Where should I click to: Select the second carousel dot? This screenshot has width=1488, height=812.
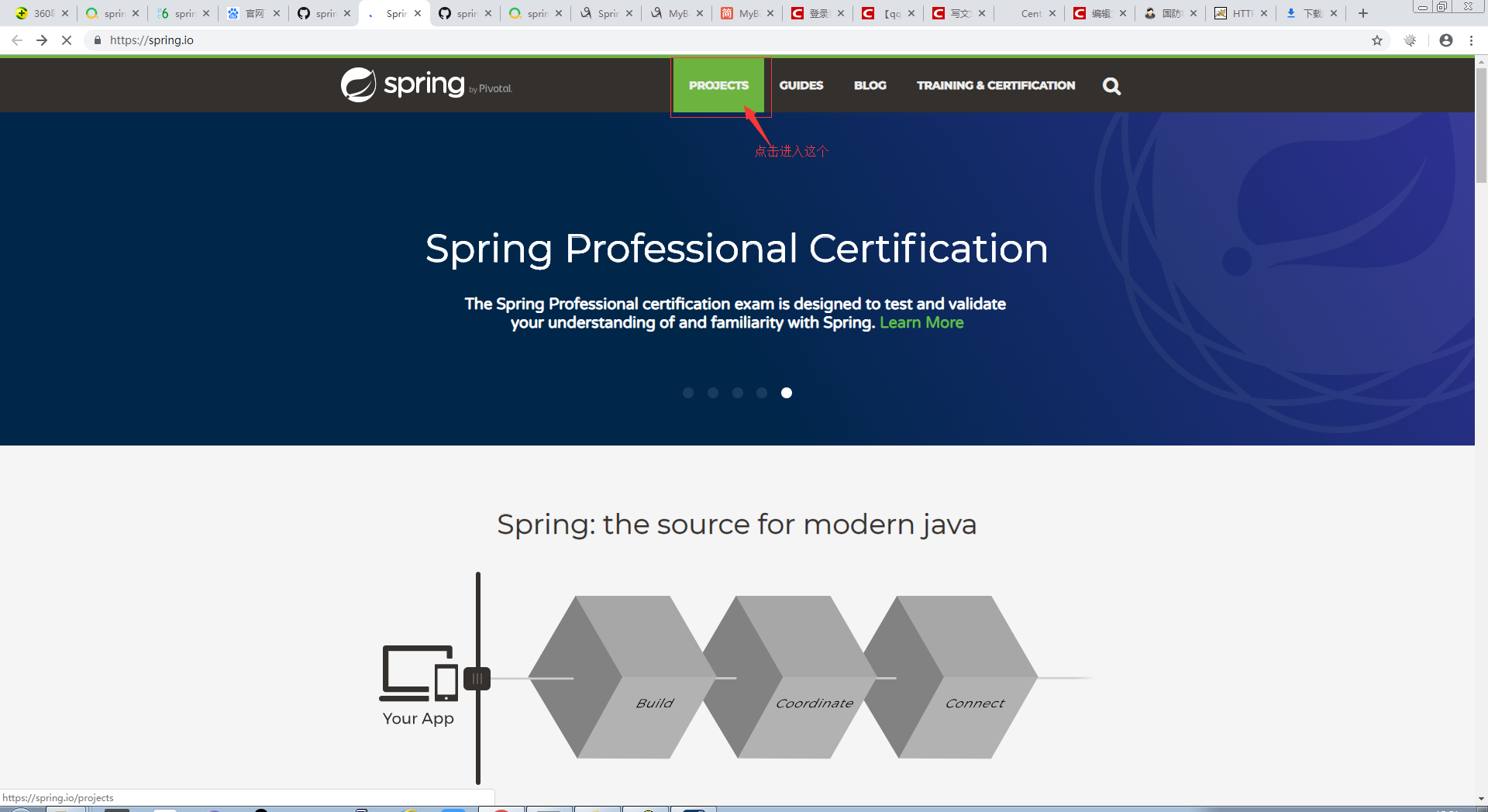point(713,393)
